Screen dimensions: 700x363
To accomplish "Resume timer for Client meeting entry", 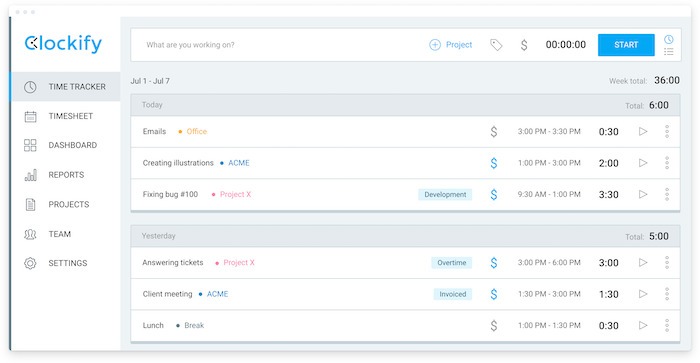I will coord(643,294).
